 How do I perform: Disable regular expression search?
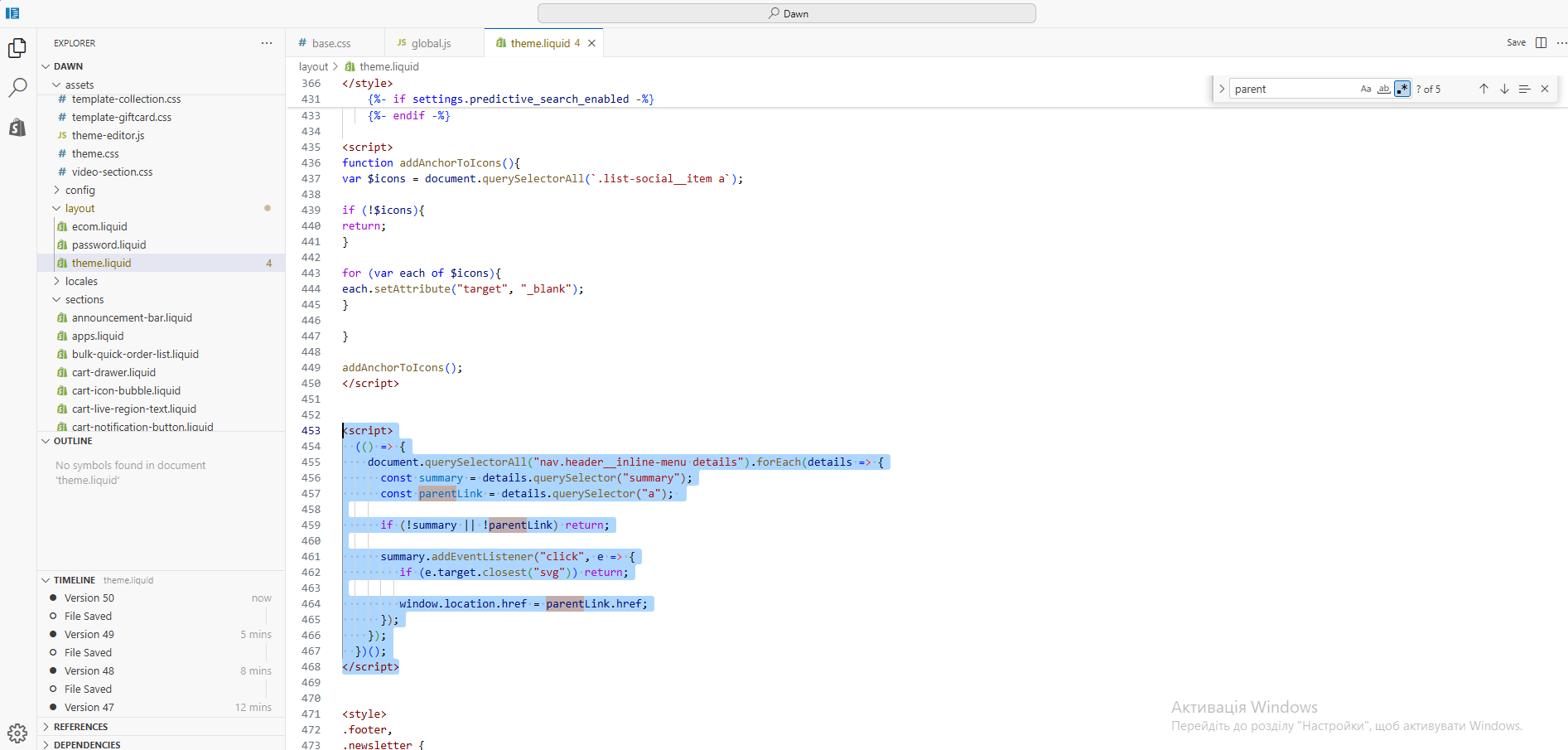click(1402, 89)
